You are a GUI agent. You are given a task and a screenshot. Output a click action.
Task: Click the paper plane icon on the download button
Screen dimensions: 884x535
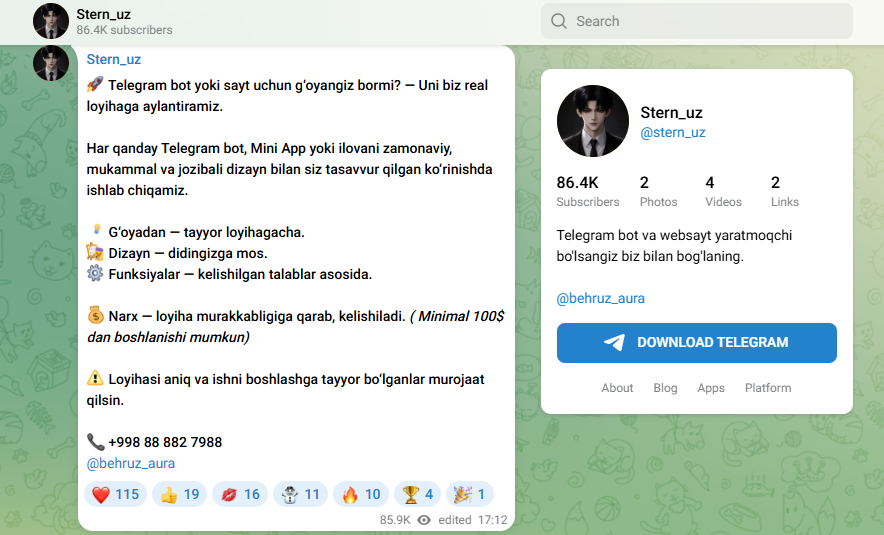click(x=615, y=342)
